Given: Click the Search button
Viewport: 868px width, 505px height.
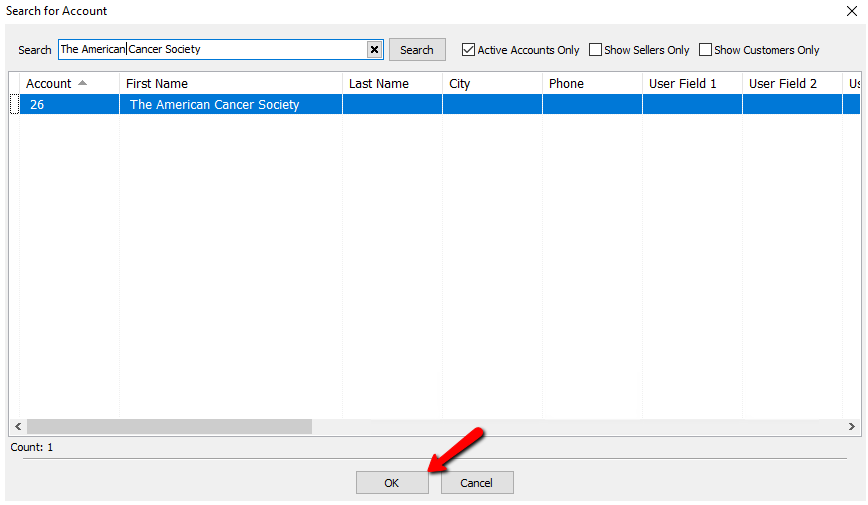Looking at the screenshot, I should (x=417, y=50).
